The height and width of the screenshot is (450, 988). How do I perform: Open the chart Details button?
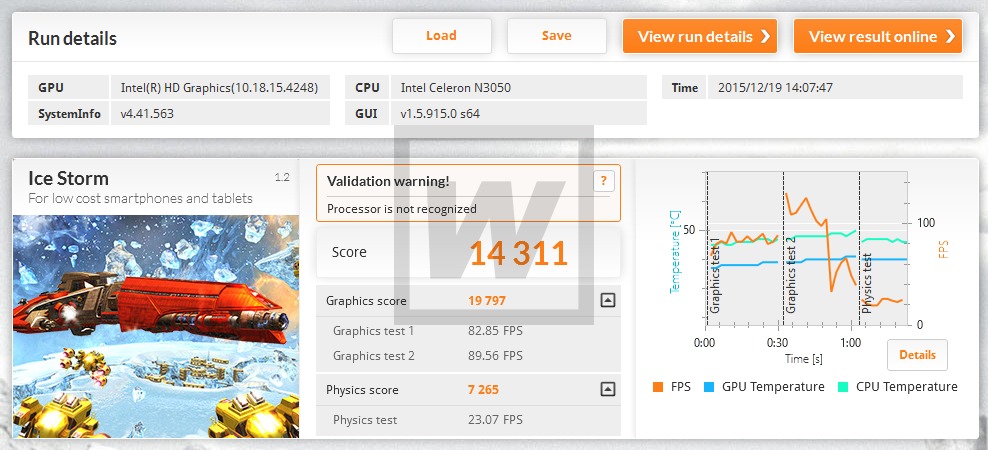(917, 355)
